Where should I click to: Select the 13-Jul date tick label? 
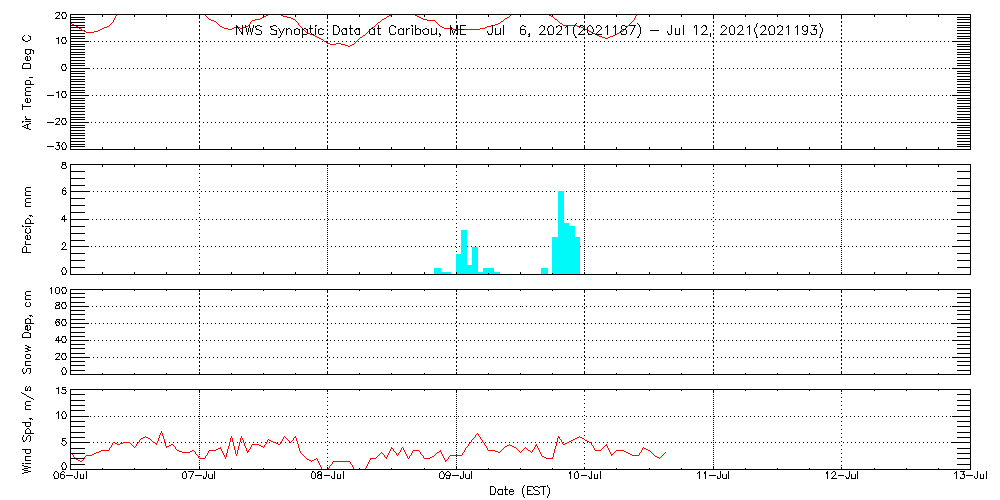[x=968, y=477]
